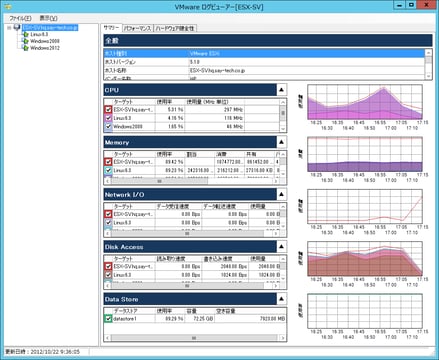
Task: Collapse the Data Store section
Action: point(281,299)
